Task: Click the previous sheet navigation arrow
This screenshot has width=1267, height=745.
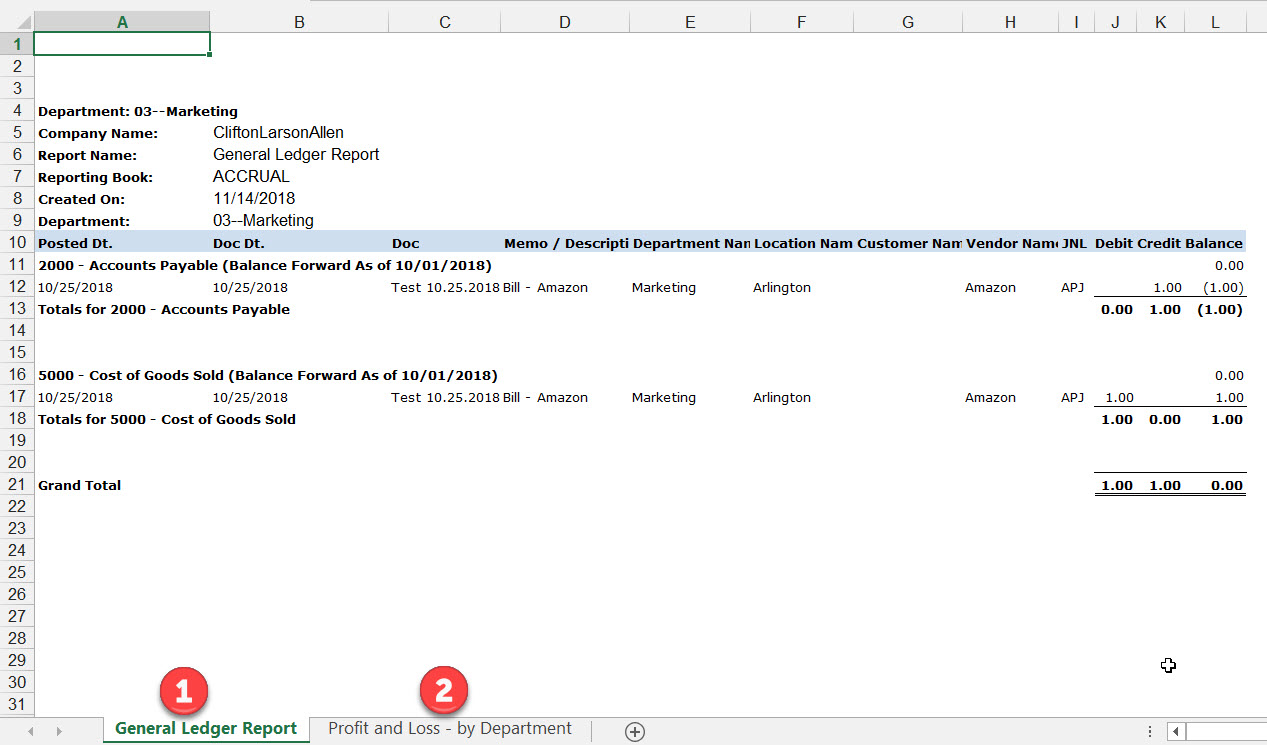Action: click(x=31, y=731)
